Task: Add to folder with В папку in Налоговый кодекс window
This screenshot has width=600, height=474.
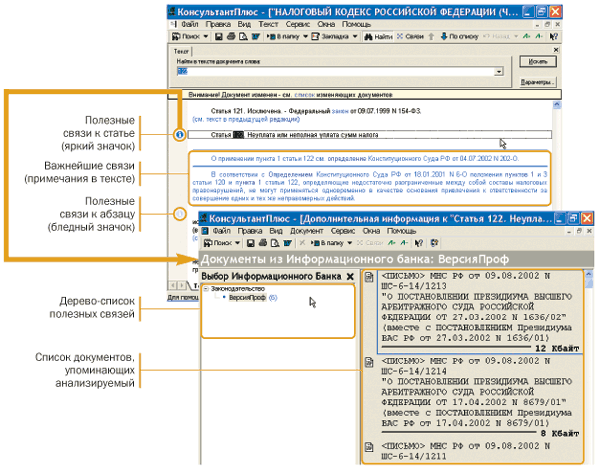Action: click(284, 36)
